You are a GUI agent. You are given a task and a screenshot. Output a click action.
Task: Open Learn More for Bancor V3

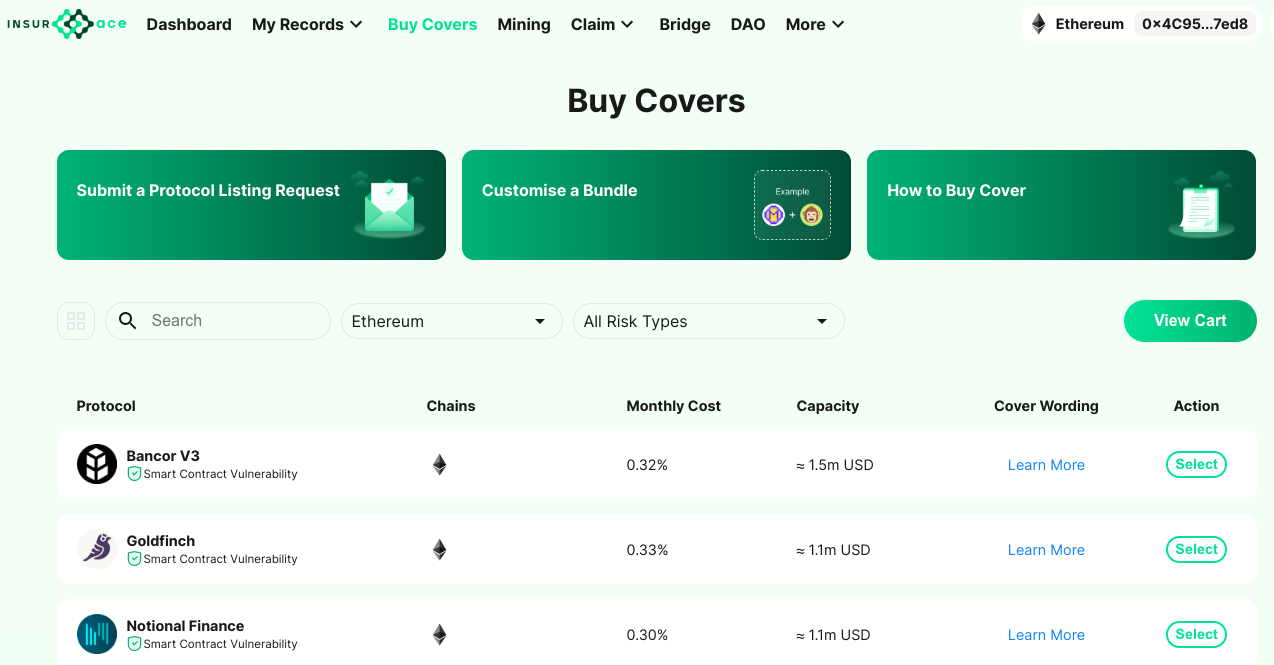pos(1046,465)
